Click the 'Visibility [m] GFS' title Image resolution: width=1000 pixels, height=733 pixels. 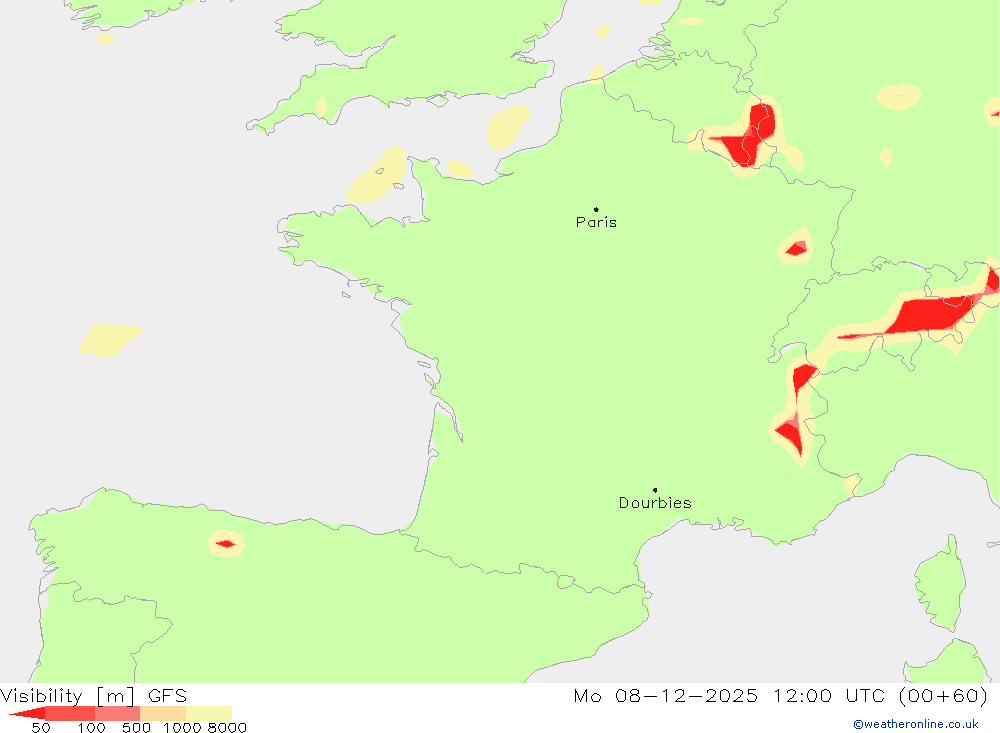point(94,695)
